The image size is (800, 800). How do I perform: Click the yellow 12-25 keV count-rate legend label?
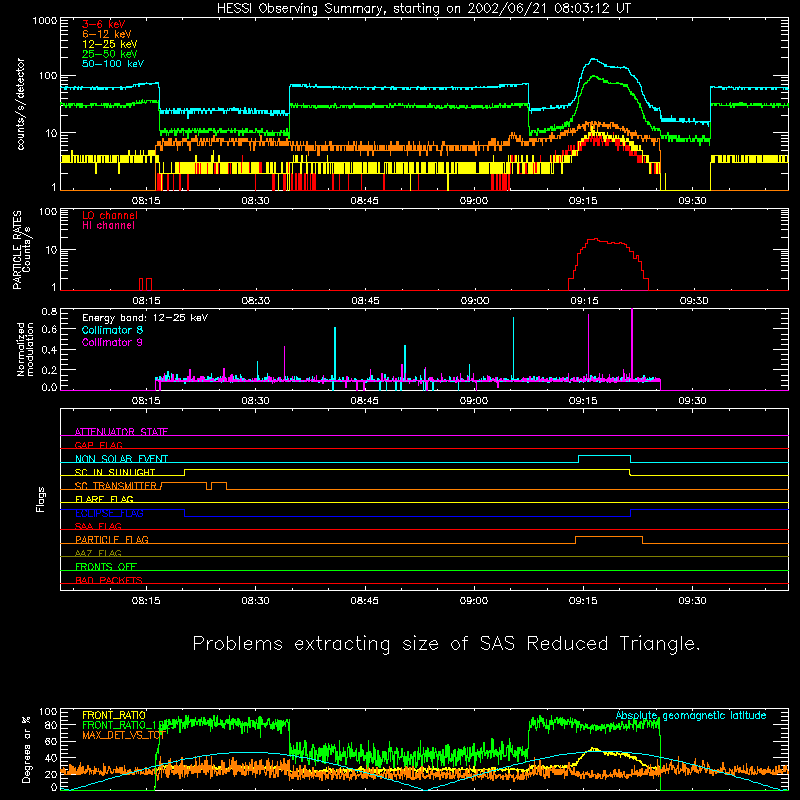[x=110, y=44]
